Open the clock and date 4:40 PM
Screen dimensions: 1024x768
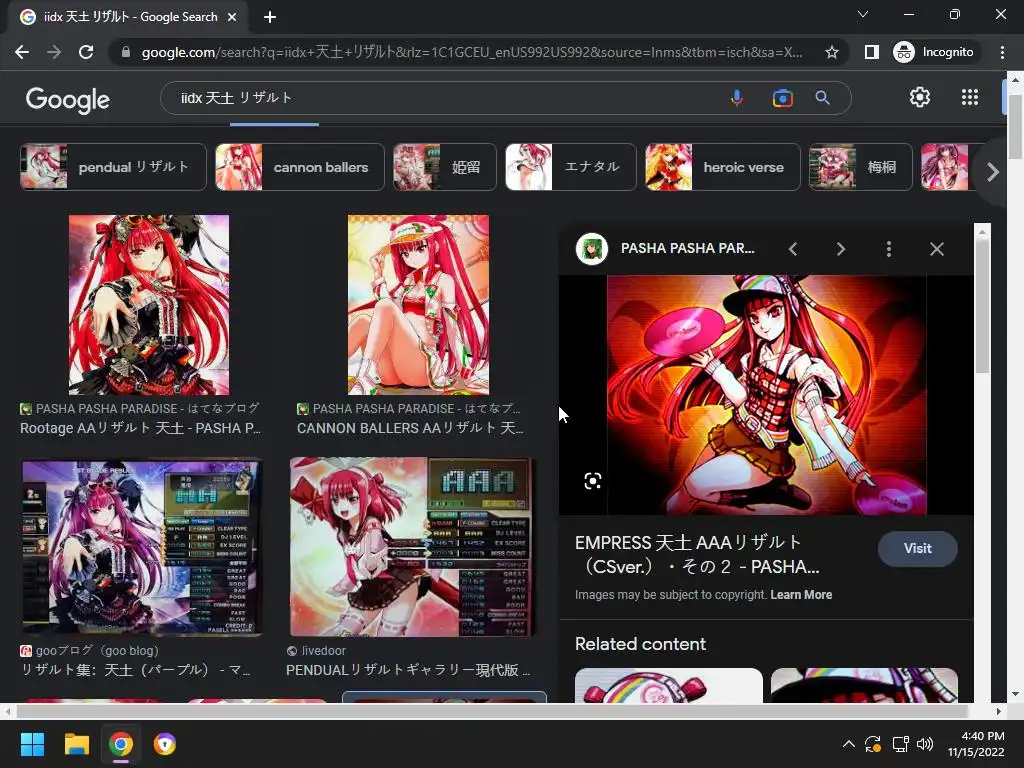(x=977, y=744)
